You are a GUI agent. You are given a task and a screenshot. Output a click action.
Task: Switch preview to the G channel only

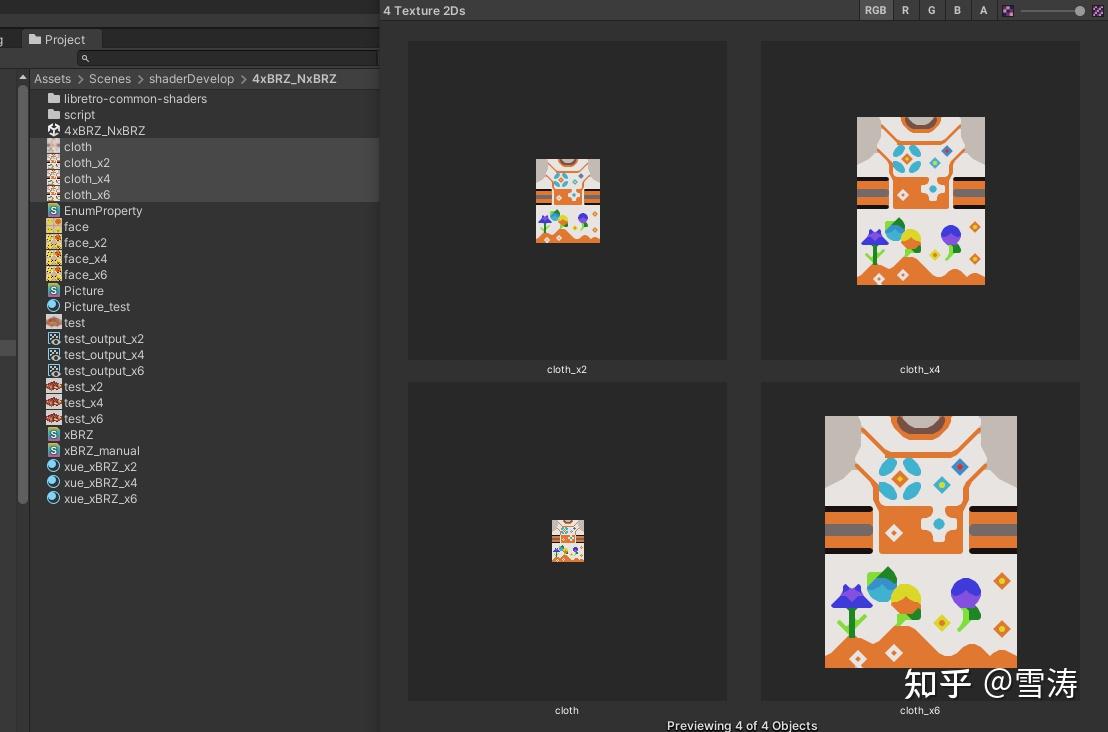pyautogui.click(x=931, y=10)
